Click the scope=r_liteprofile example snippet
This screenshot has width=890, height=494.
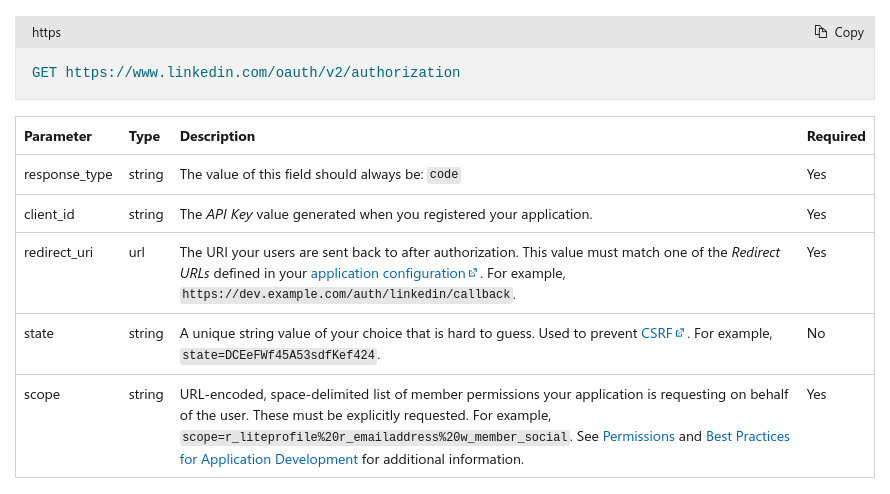(375, 437)
